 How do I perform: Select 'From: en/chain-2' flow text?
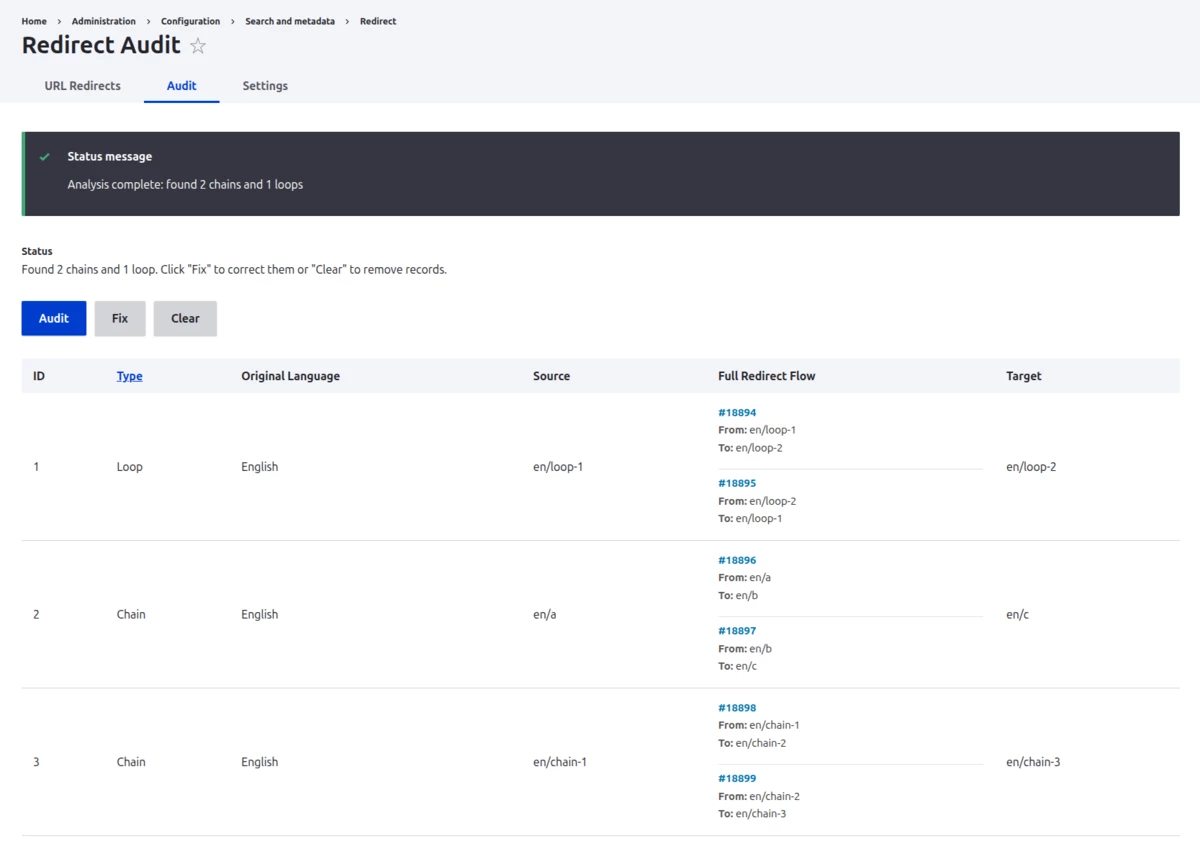[x=759, y=796]
